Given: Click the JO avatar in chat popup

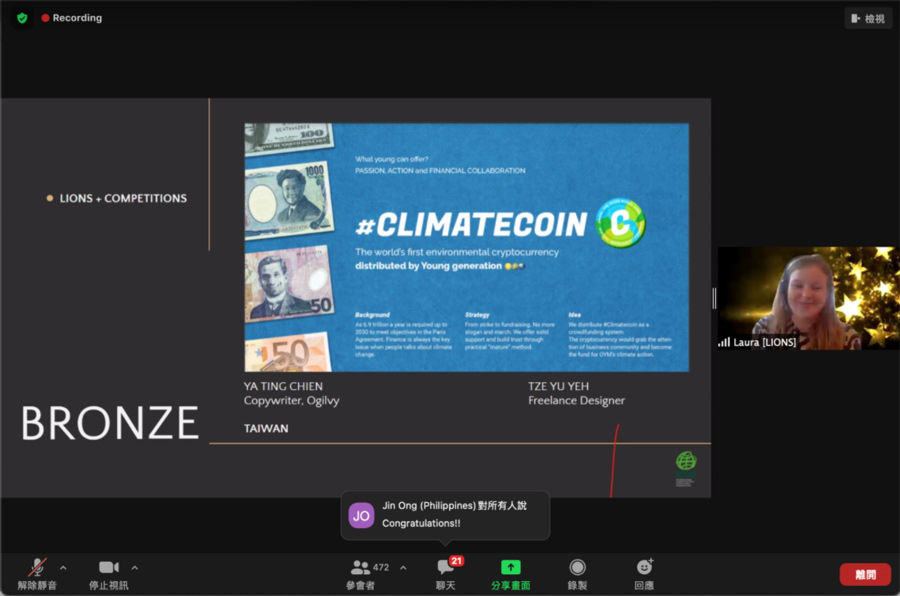Looking at the screenshot, I should tap(361, 515).
